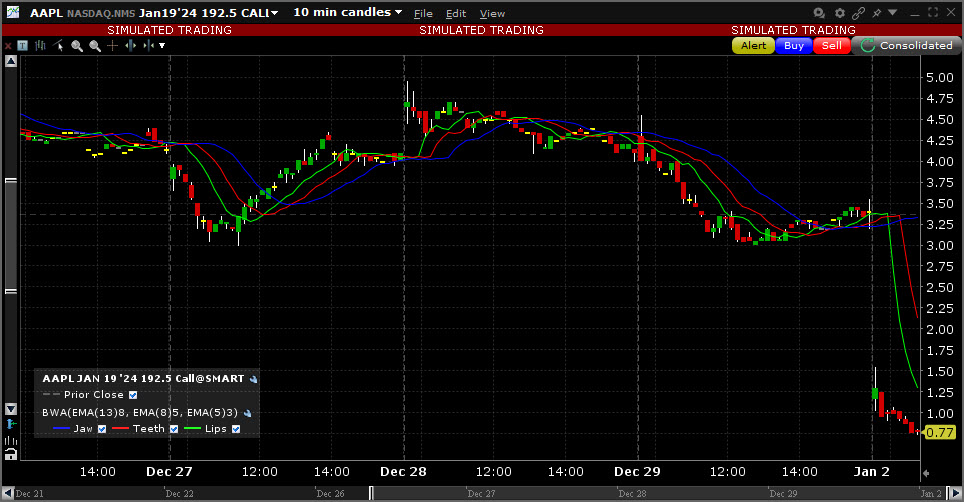The width and height of the screenshot is (964, 502).
Task: Click the blue add-indicator icon on left edge
Action: (x=10, y=424)
